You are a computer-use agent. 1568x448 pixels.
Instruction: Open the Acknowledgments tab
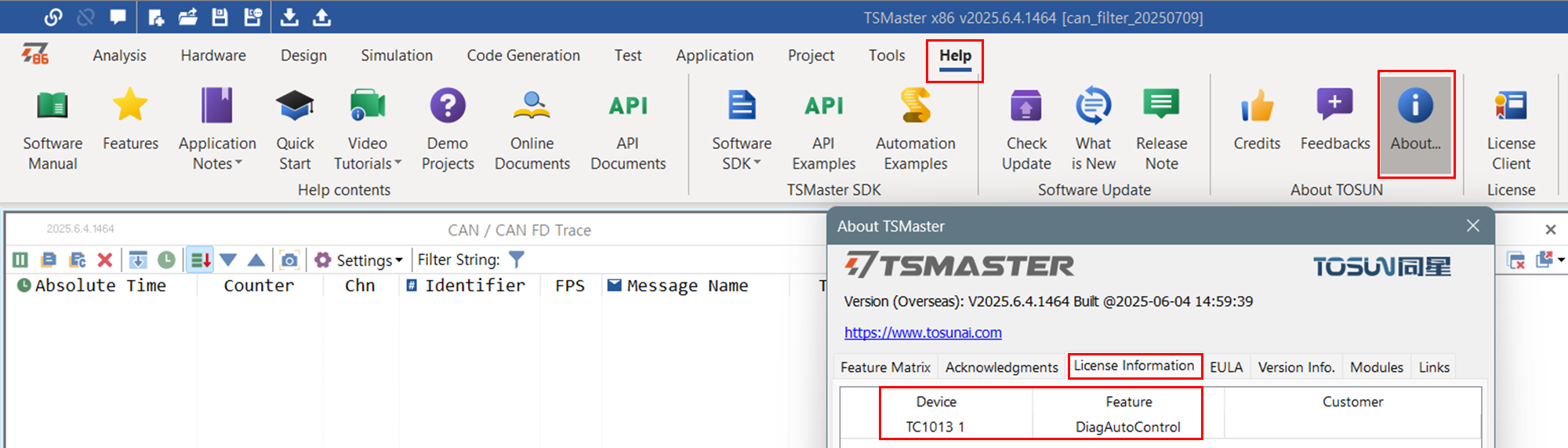click(1001, 367)
